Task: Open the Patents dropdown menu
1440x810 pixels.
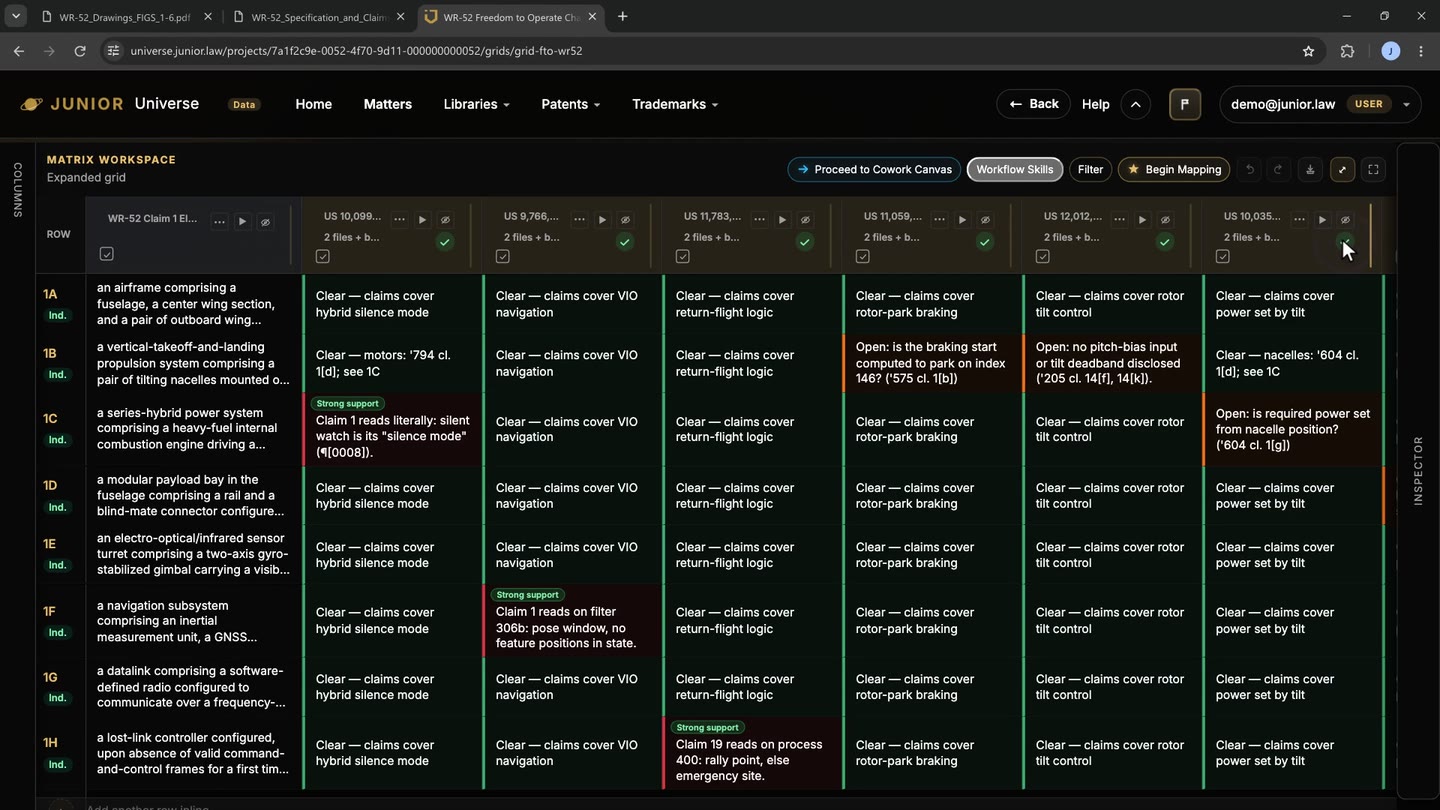Action: pyautogui.click(x=570, y=104)
